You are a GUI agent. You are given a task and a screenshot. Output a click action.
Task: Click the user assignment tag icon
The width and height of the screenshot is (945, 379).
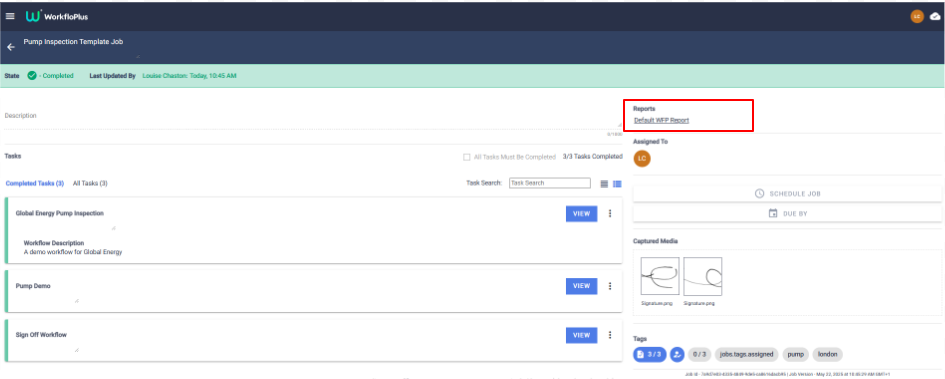point(677,354)
